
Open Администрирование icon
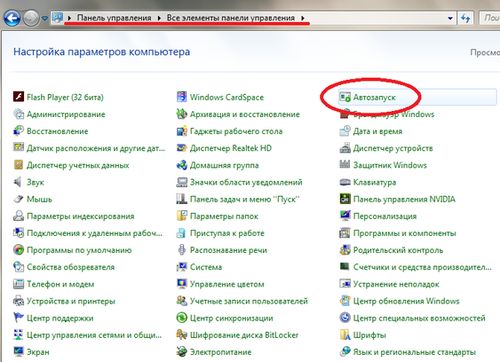[x=18, y=114]
